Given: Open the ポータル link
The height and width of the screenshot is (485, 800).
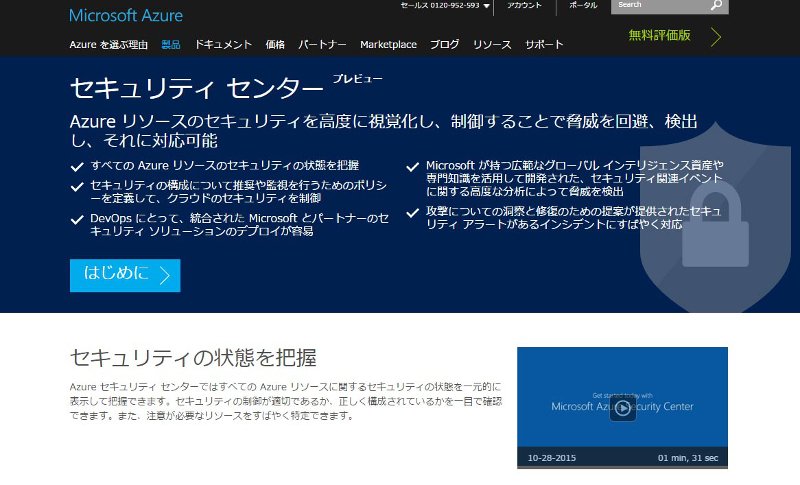Looking at the screenshot, I should (x=583, y=5).
